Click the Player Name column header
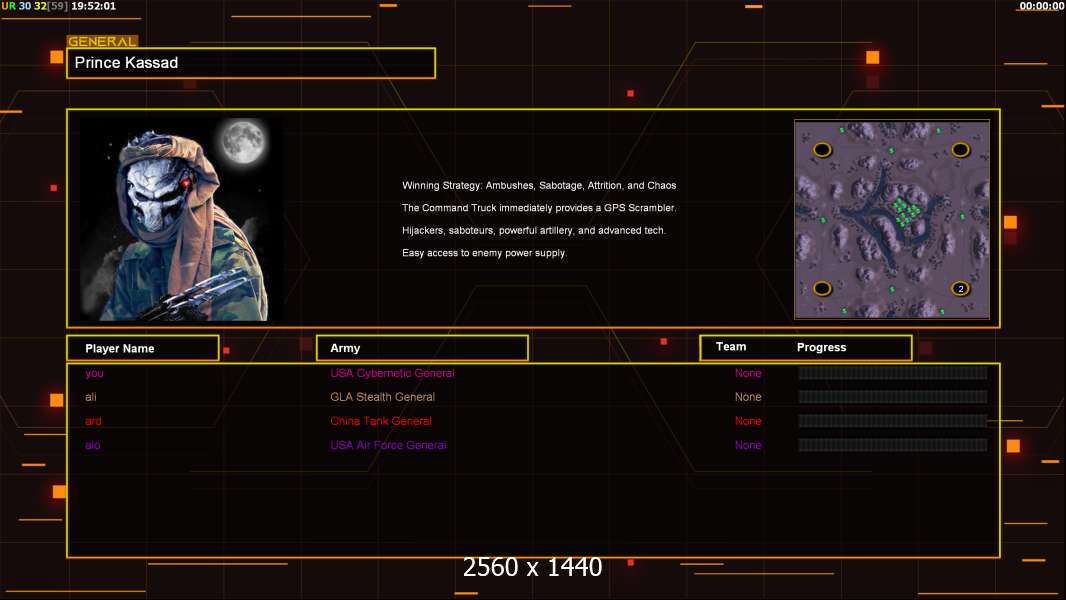Screen dimensions: 1066x600 pos(143,348)
